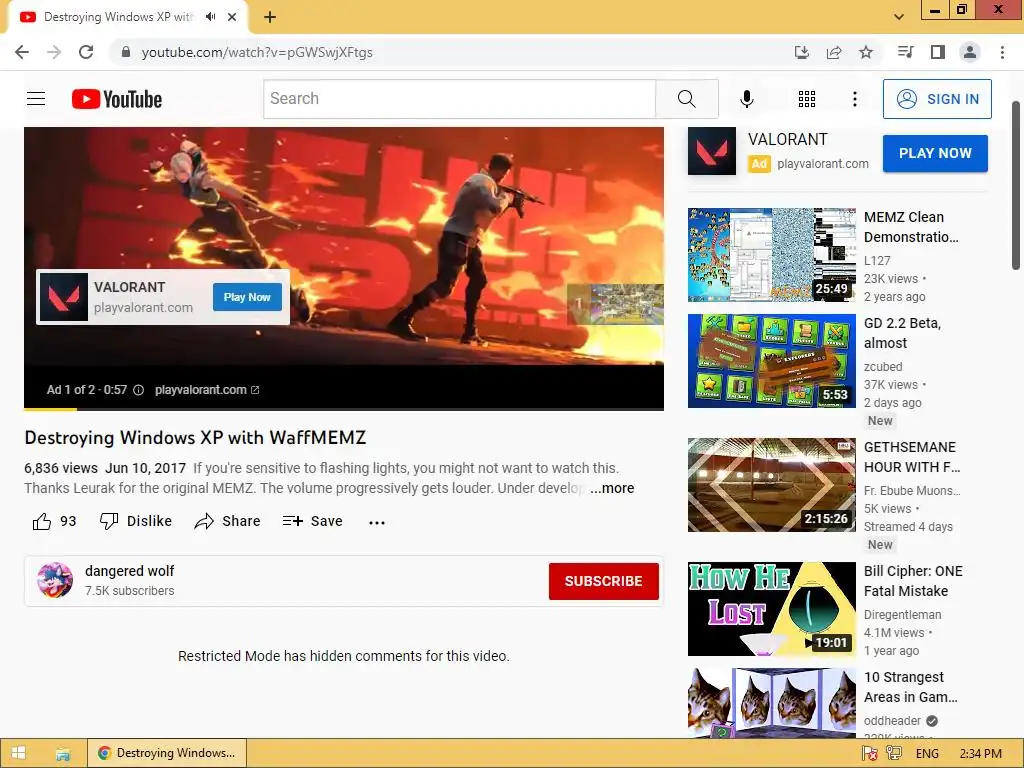The height and width of the screenshot is (768, 1024).
Task: Open a new browser tab
Action: pyautogui.click(x=270, y=17)
